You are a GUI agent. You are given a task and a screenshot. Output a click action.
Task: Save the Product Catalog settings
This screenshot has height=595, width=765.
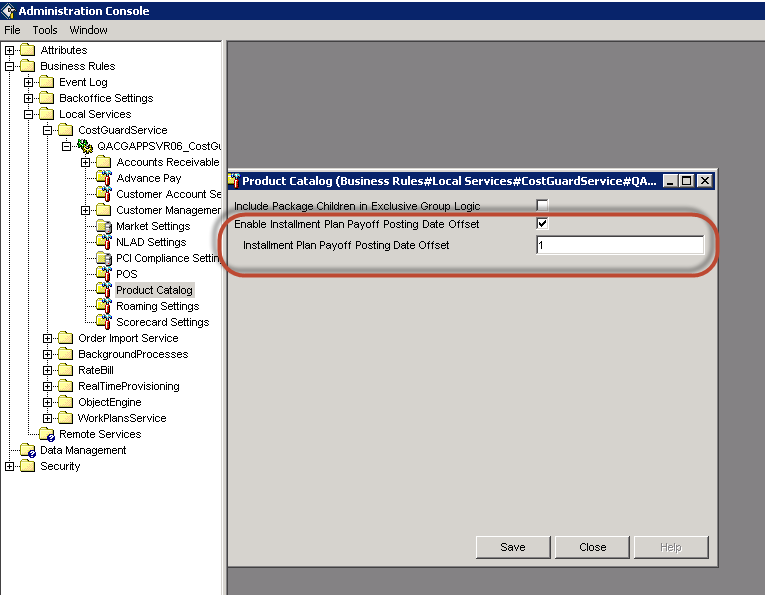point(512,547)
